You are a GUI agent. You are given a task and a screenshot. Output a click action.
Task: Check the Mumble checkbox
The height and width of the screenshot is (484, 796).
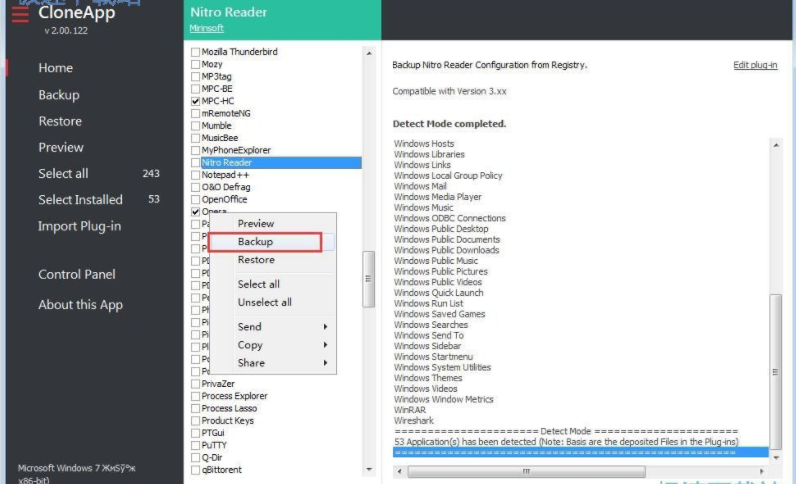pyautogui.click(x=195, y=125)
